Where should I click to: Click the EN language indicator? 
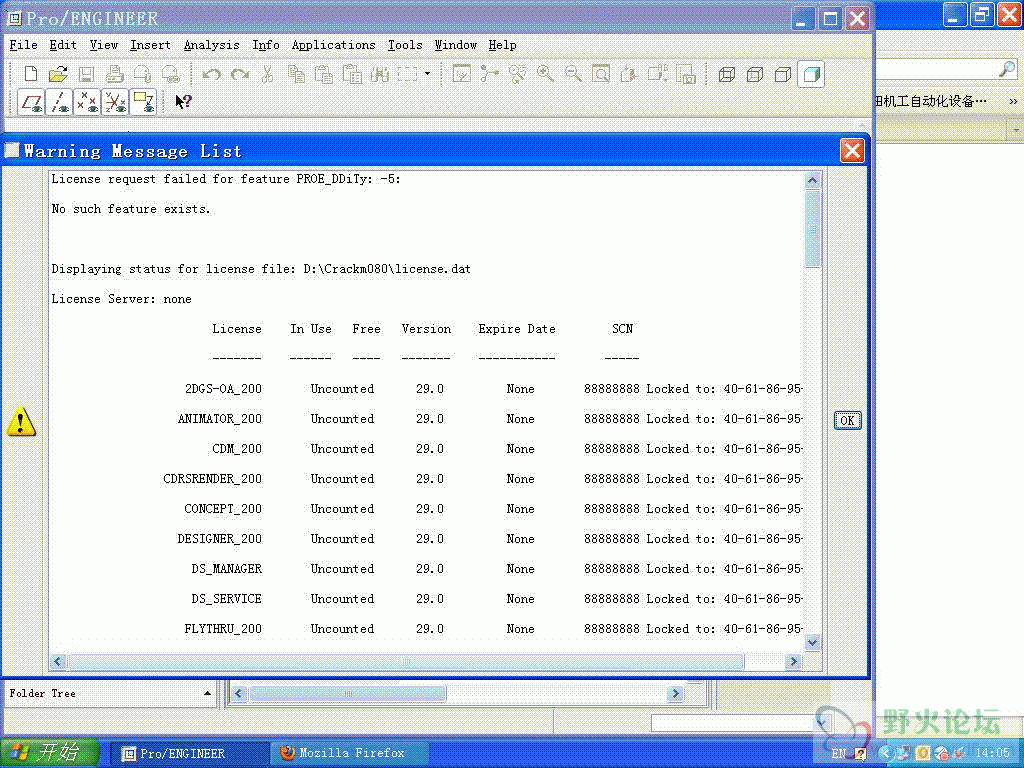[x=839, y=753]
